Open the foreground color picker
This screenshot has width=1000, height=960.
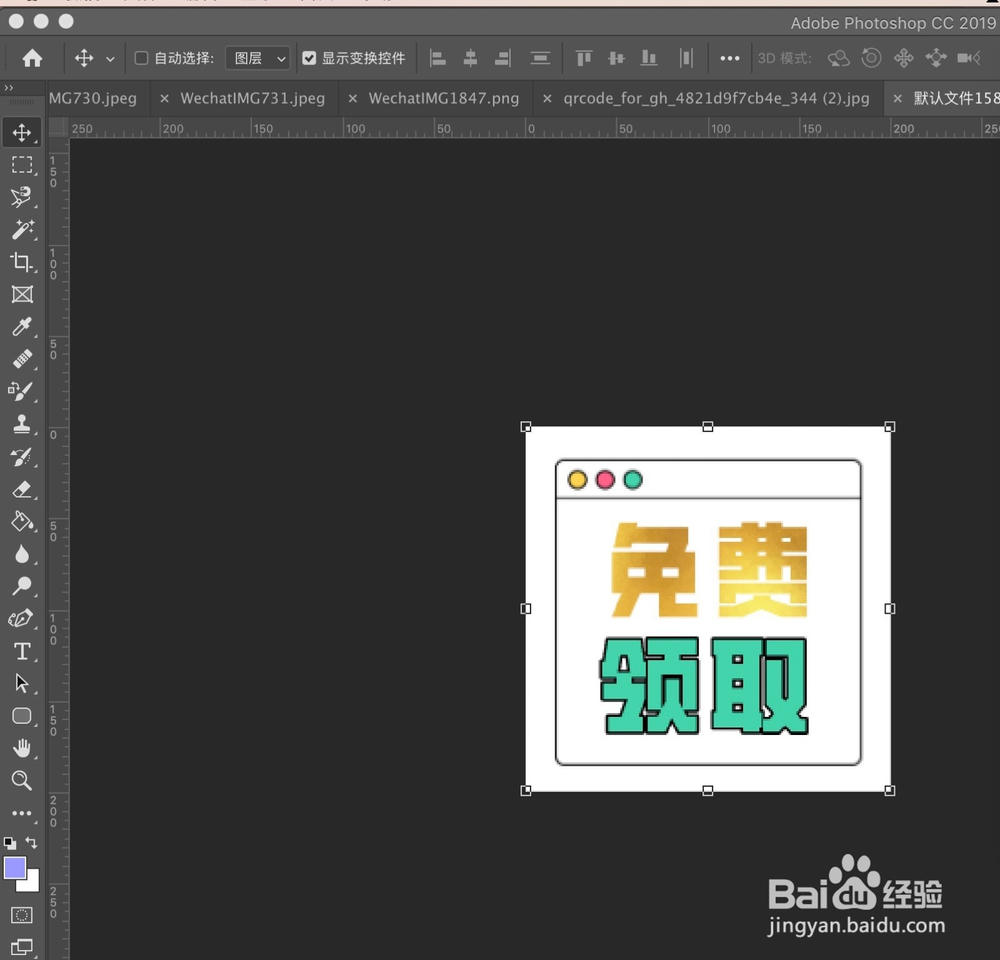[14, 868]
